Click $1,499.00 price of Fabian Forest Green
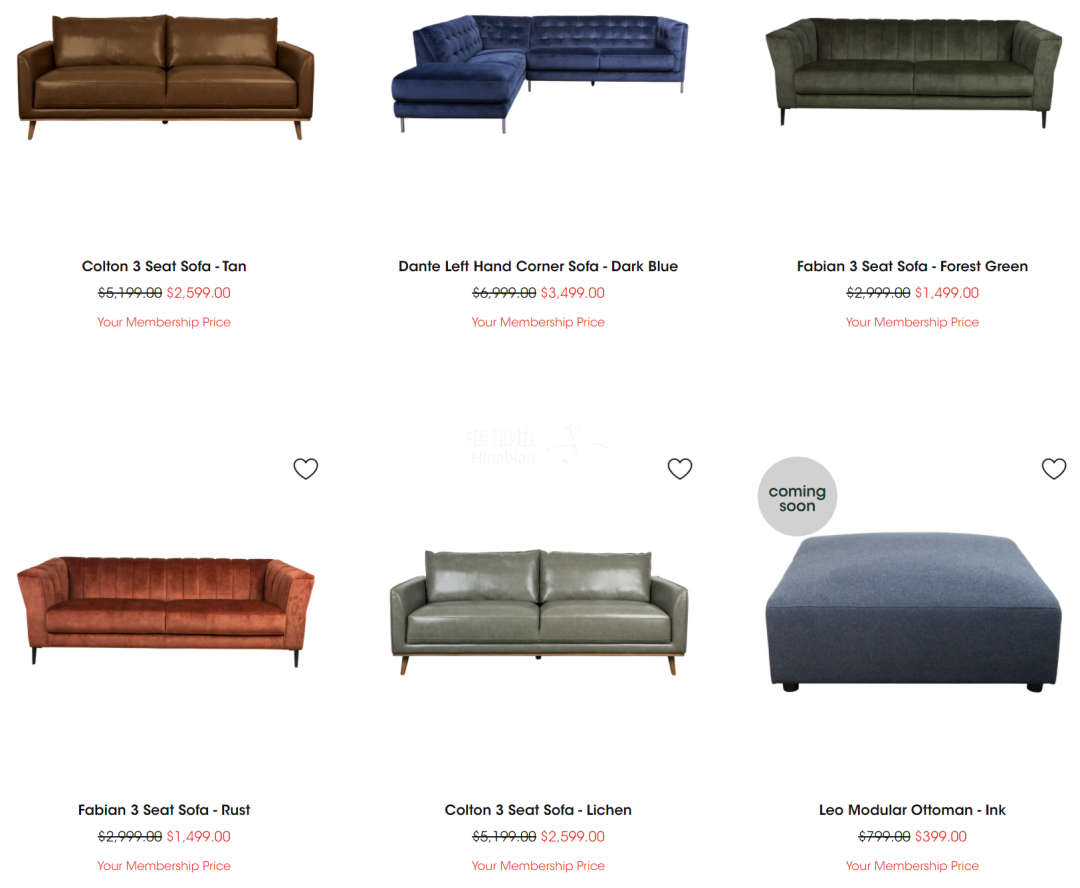The height and width of the screenshot is (888, 1080). point(946,293)
